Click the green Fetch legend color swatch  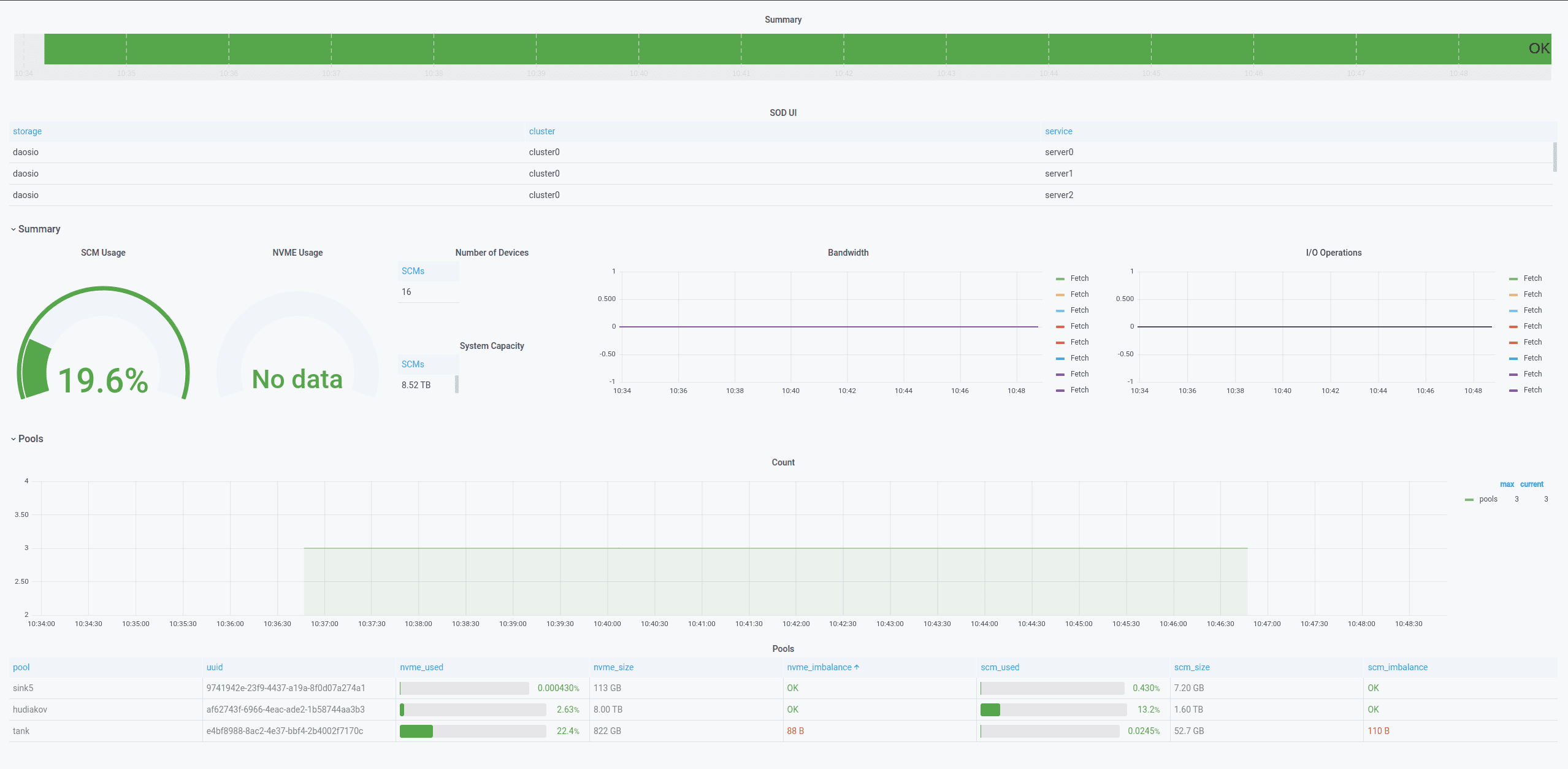pos(1061,278)
